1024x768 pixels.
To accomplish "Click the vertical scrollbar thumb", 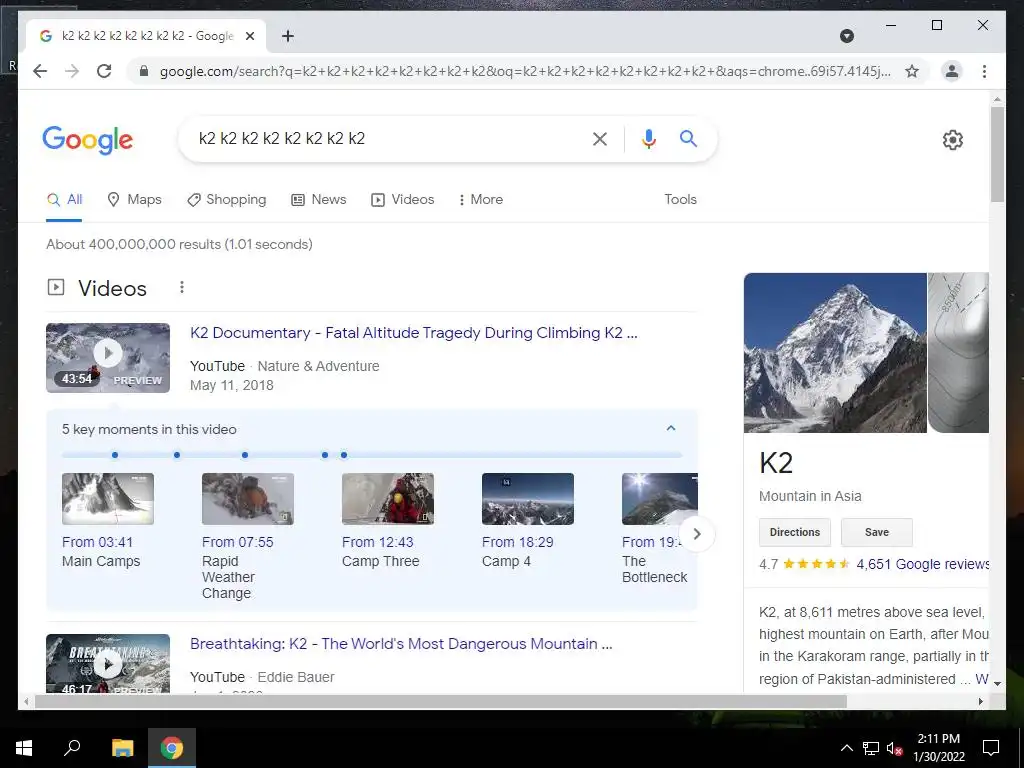I will pyautogui.click(x=997, y=154).
